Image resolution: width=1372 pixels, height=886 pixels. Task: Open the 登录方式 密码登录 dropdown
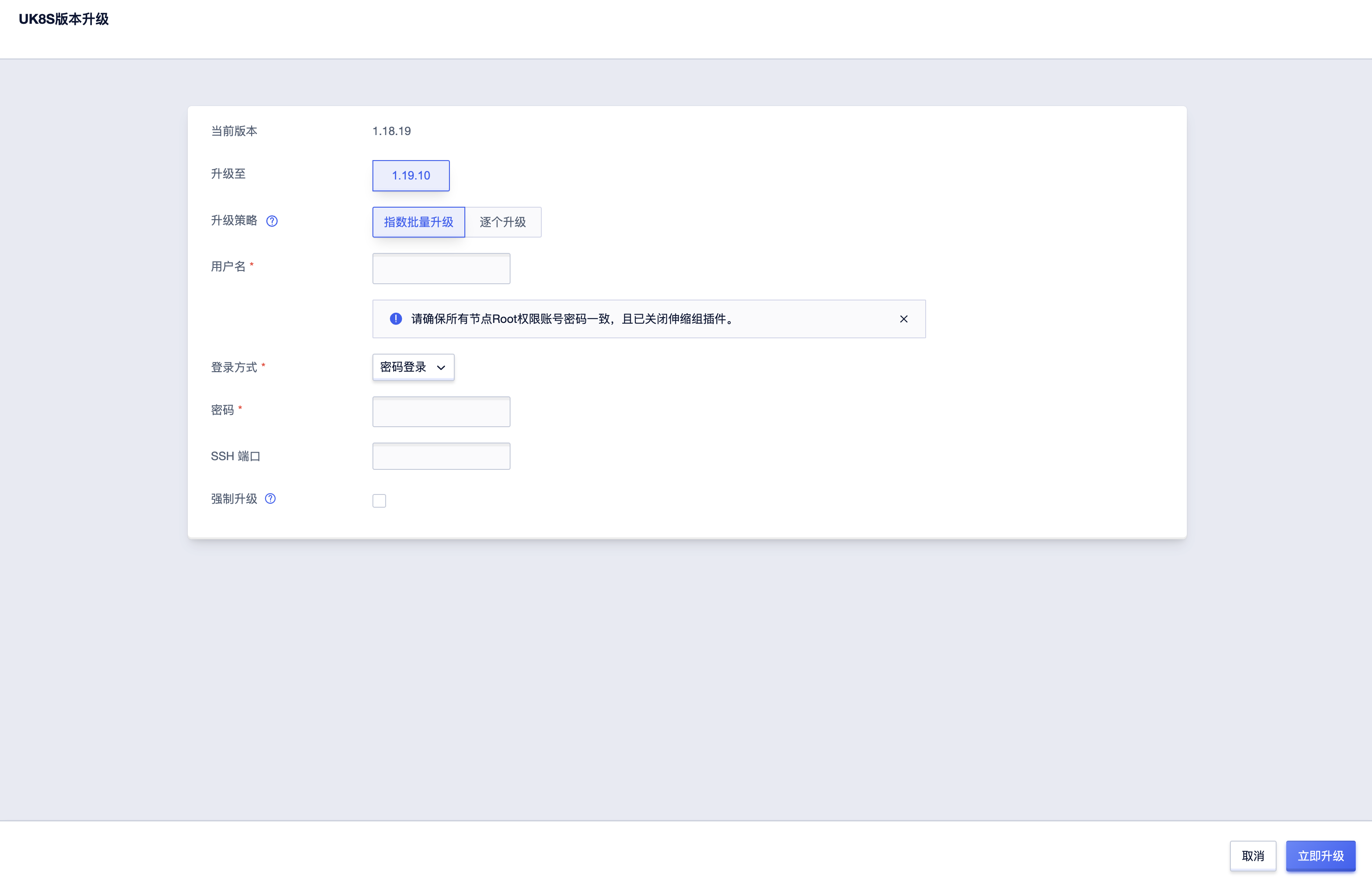coord(413,367)
